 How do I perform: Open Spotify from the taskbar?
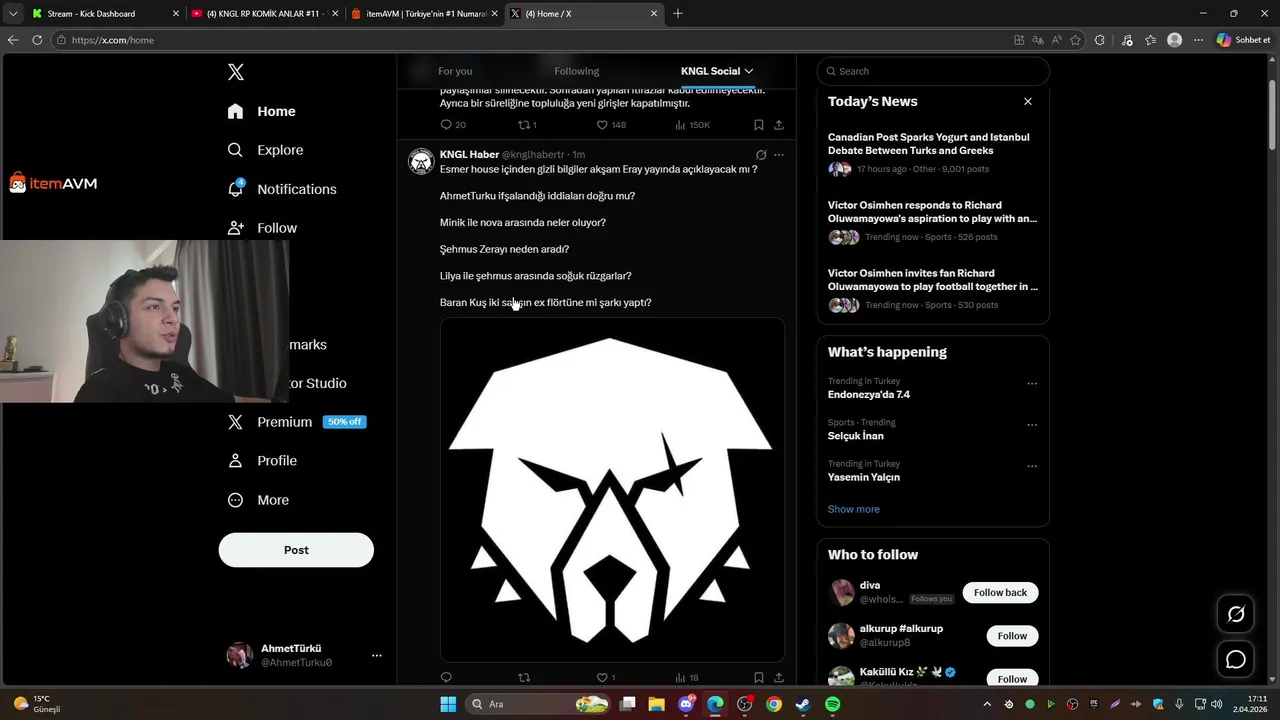coord(832,704)
